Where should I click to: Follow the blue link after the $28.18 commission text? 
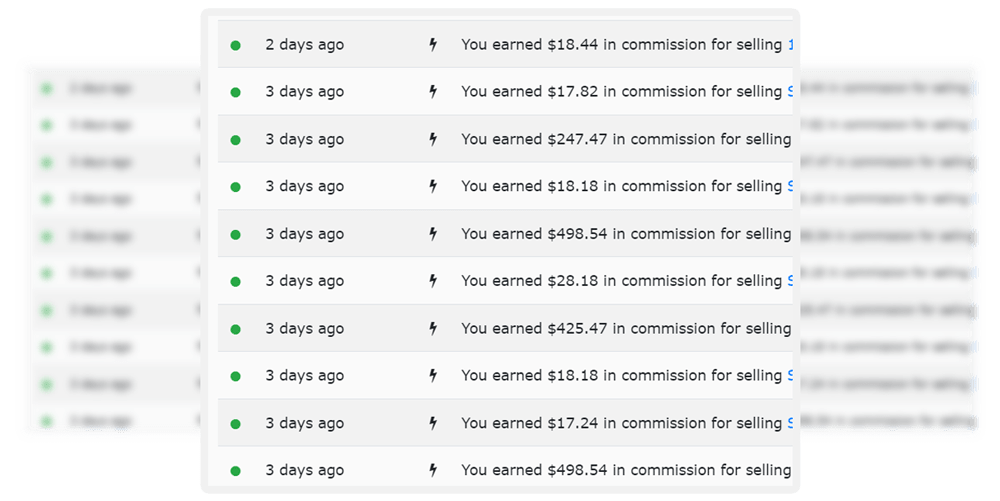[x=790, y=281]
